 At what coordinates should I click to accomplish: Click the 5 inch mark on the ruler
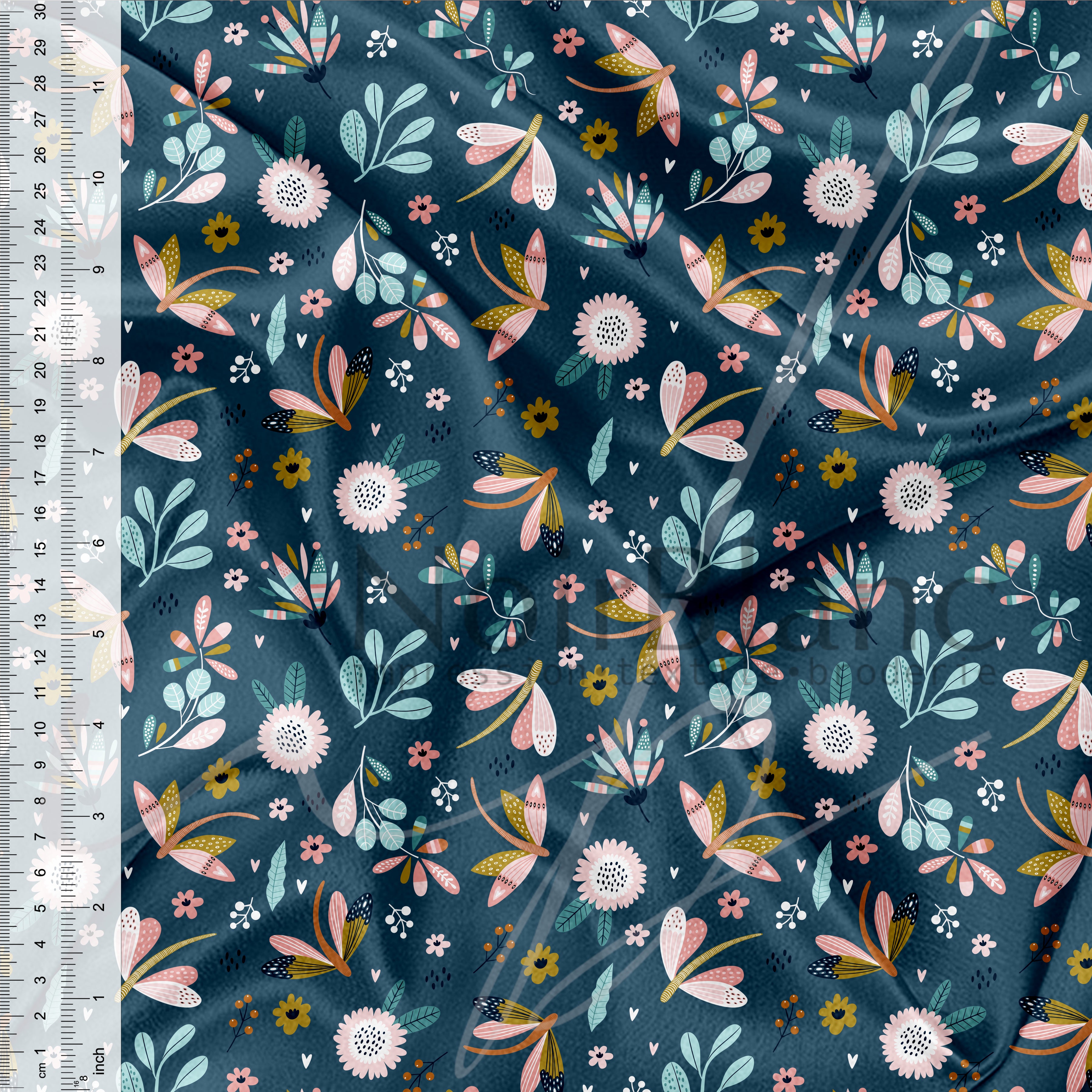[99, 634]
